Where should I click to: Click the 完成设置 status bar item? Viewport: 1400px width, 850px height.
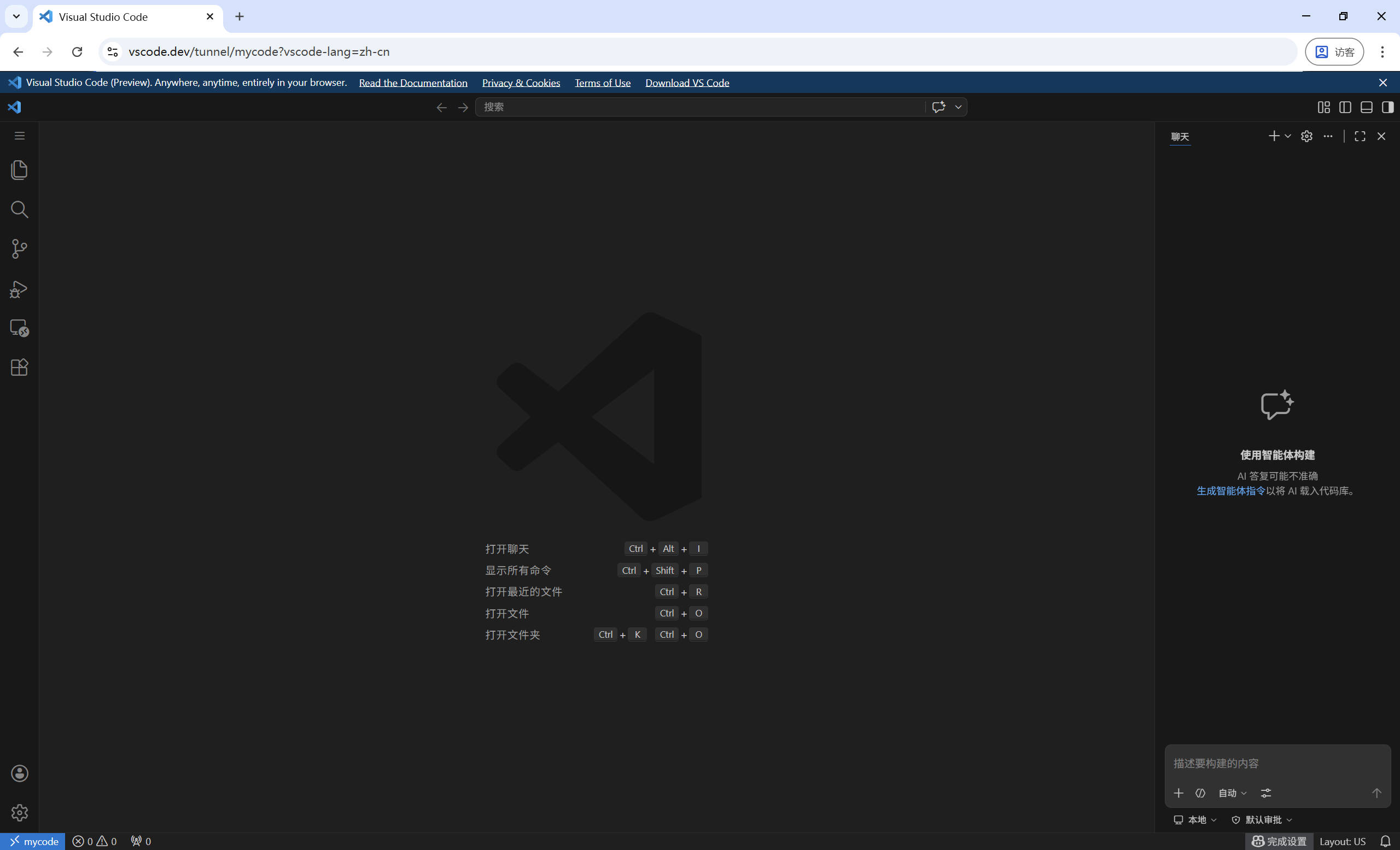point(1279,841)
